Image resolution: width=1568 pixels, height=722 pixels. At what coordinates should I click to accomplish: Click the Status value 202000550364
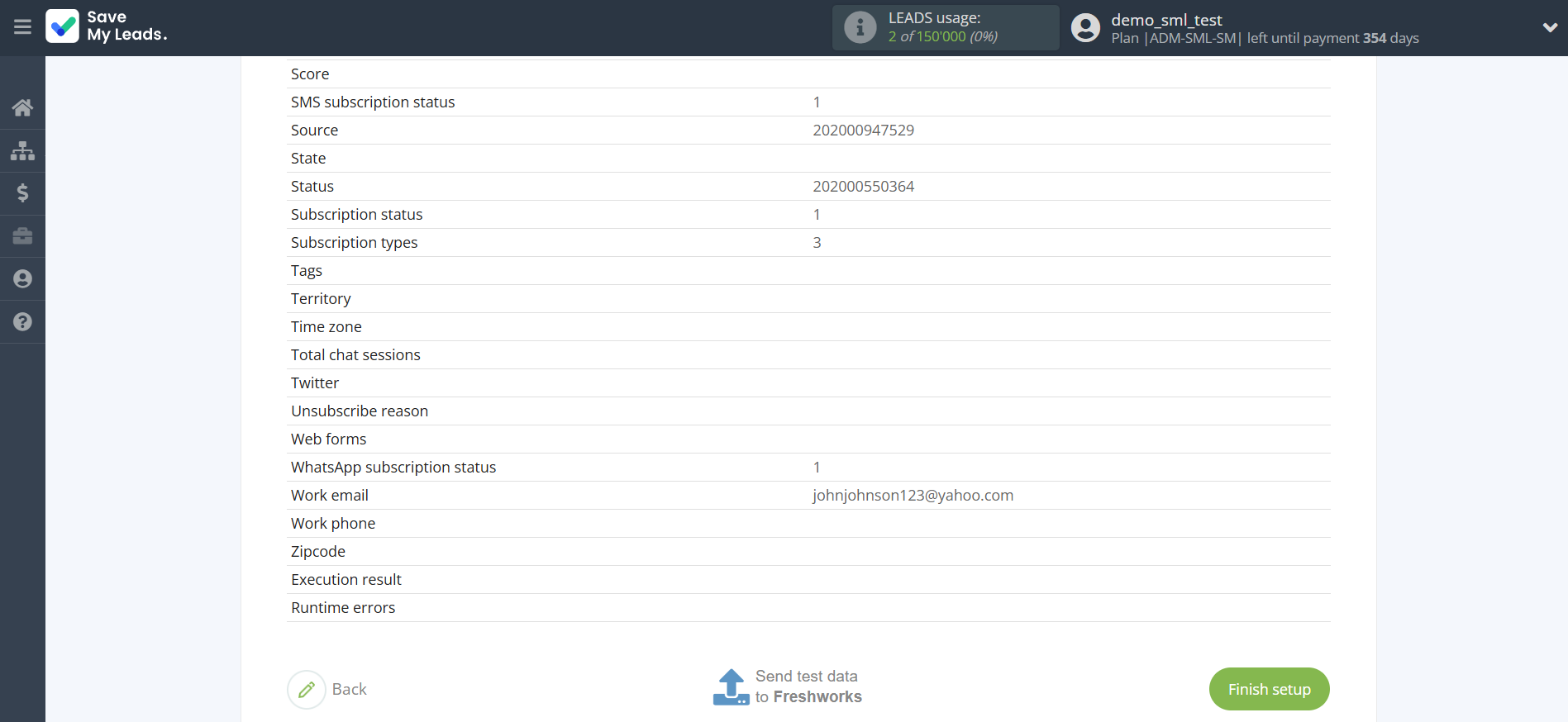[863, 187]
